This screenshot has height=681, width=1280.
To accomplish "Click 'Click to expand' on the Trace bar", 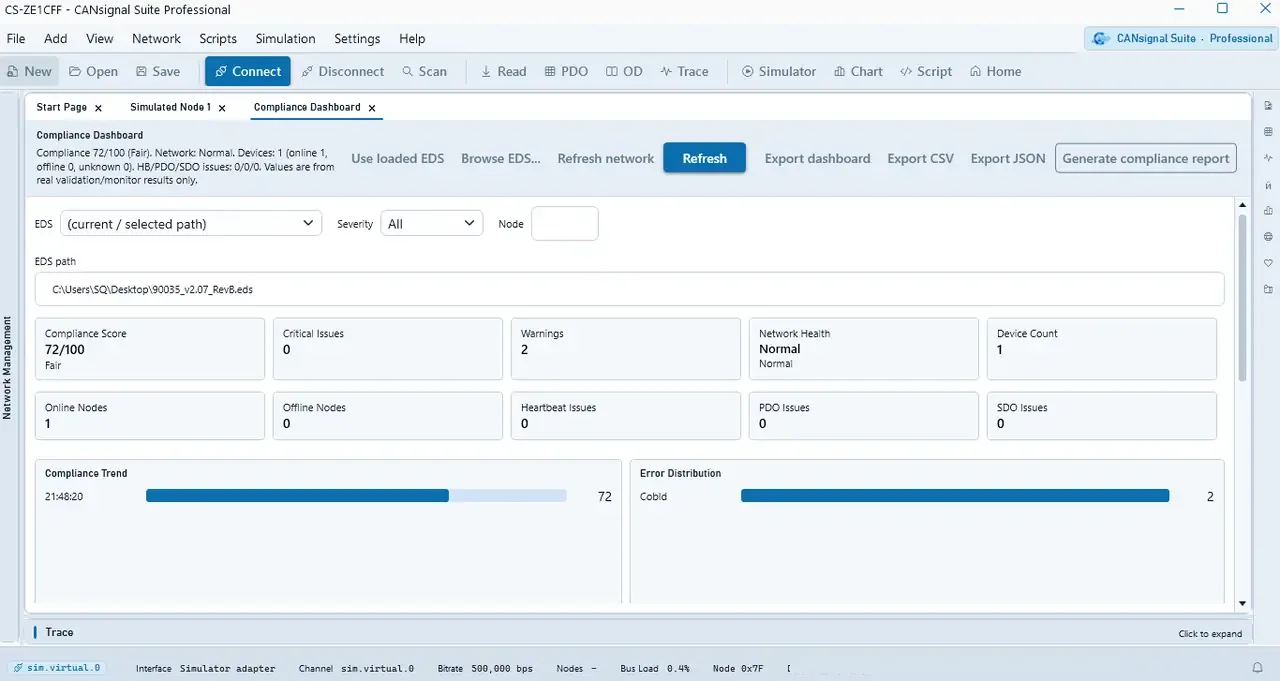I will 1210,634.
